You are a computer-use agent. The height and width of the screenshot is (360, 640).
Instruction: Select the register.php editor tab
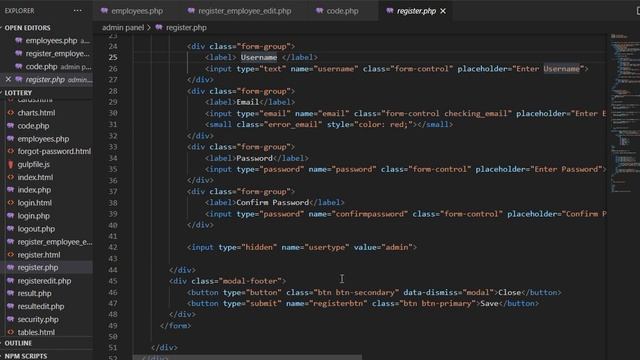click(416, 11)
